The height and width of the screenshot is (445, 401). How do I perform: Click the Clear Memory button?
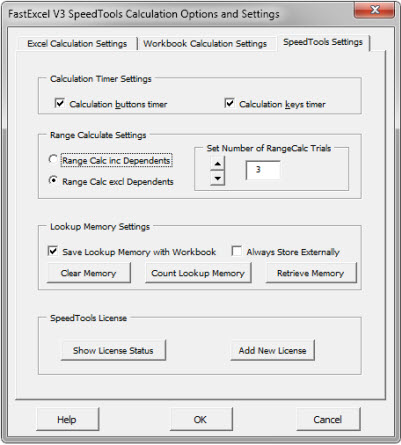[88, 273]
